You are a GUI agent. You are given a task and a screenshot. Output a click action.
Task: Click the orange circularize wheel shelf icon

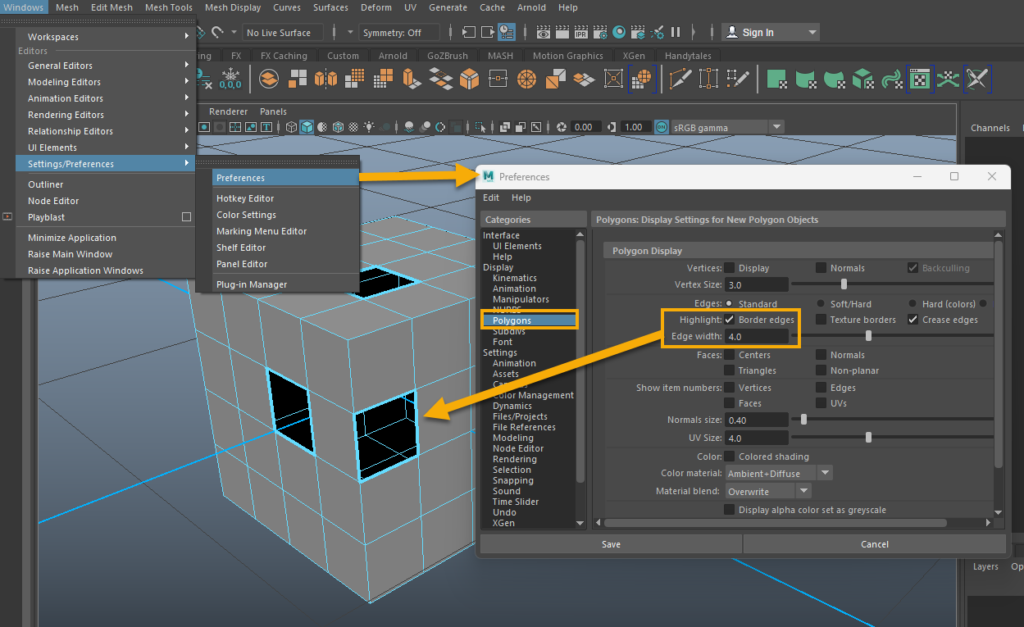pyautogui.click(x=526, y=79)
